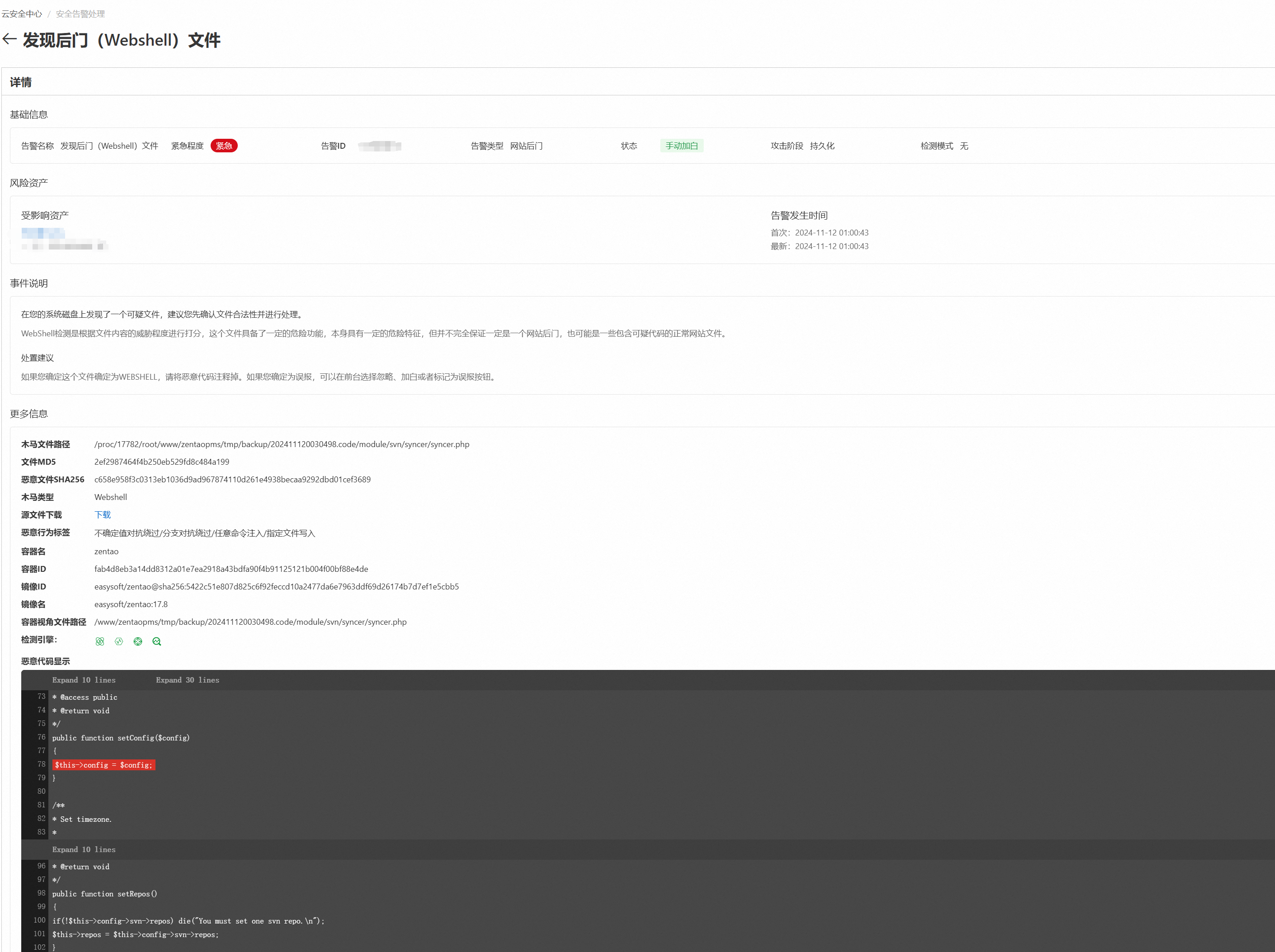Image resolution: width=1275 pixels, height=952 pixels.
Task: Click code line 101 $this->repos assignment
Action: (x=136, y=935)
